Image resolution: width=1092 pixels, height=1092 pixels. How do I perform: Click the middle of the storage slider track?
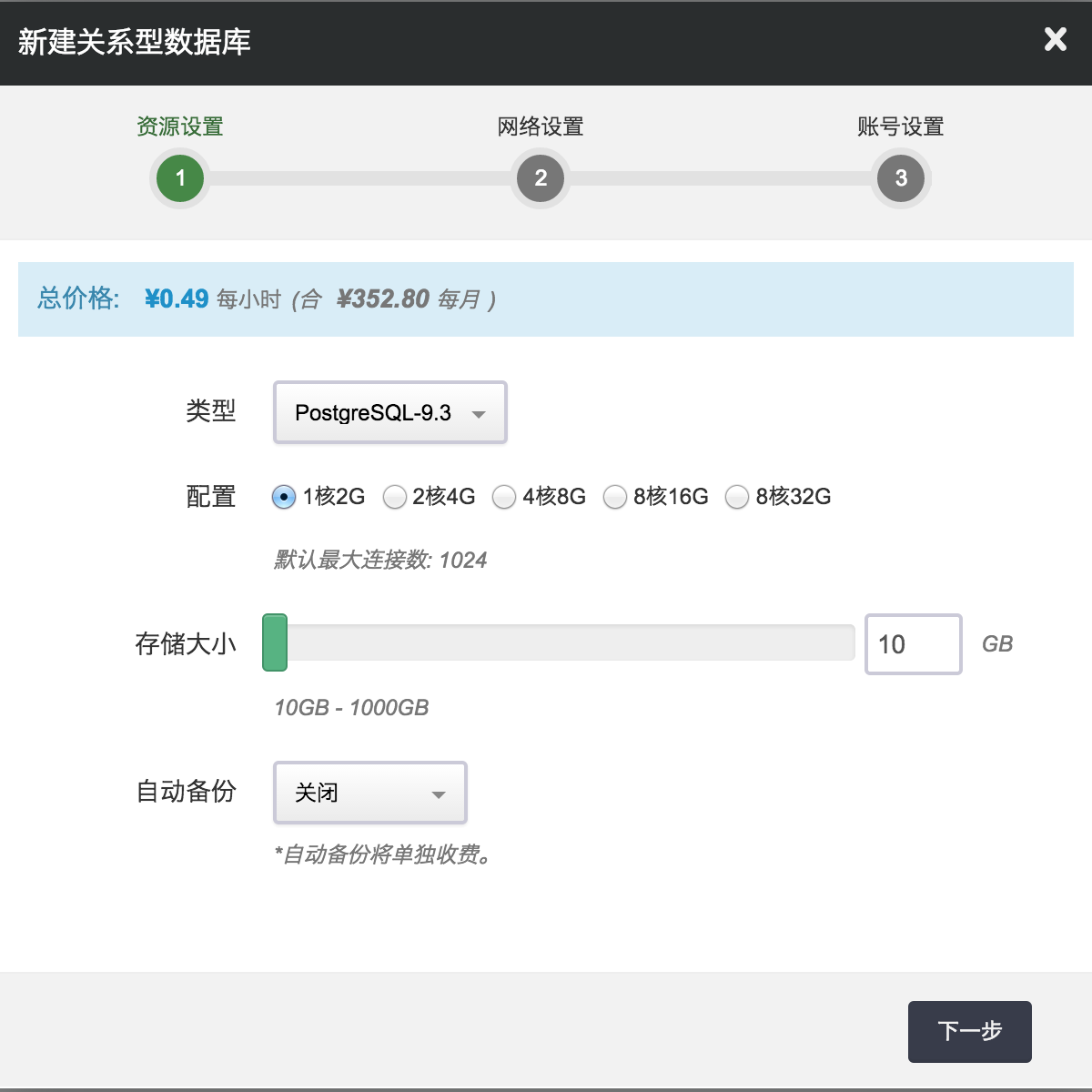pos(559,642)
